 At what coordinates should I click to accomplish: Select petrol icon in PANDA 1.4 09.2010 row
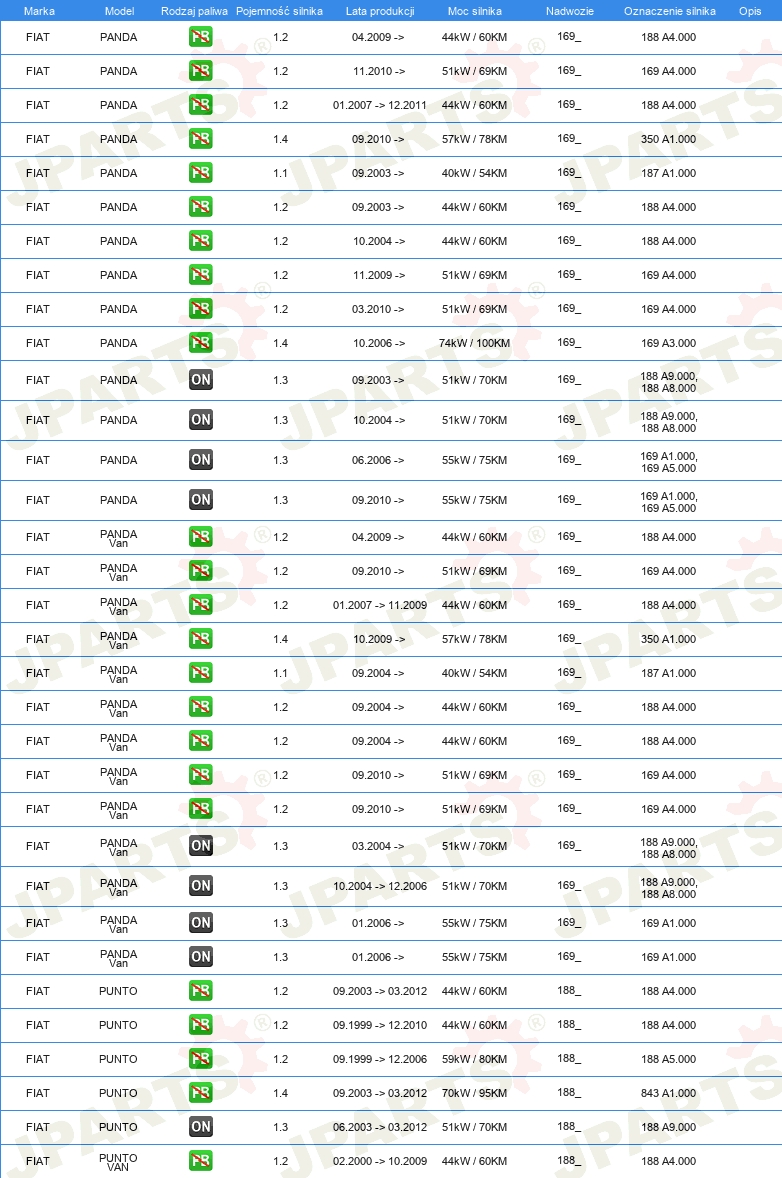201,138
